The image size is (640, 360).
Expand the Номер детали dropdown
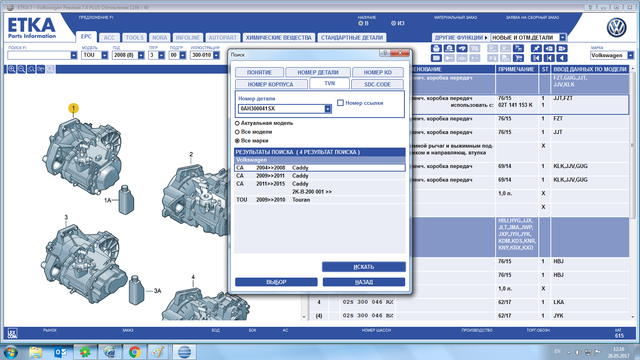[327, 109]
